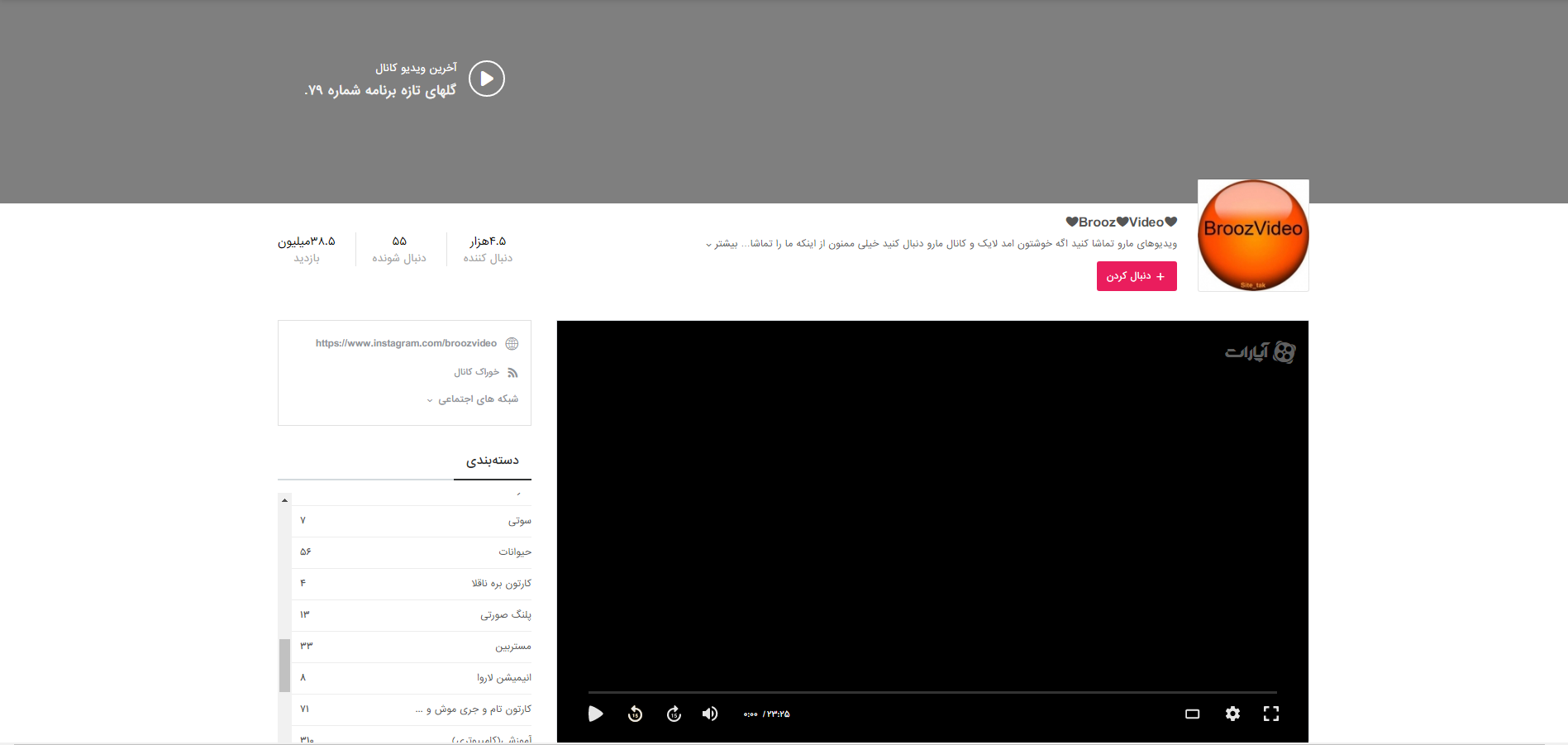Click the دنبال کردن follow button
The image size is (1568, 745).
(x=1136, y=276)
